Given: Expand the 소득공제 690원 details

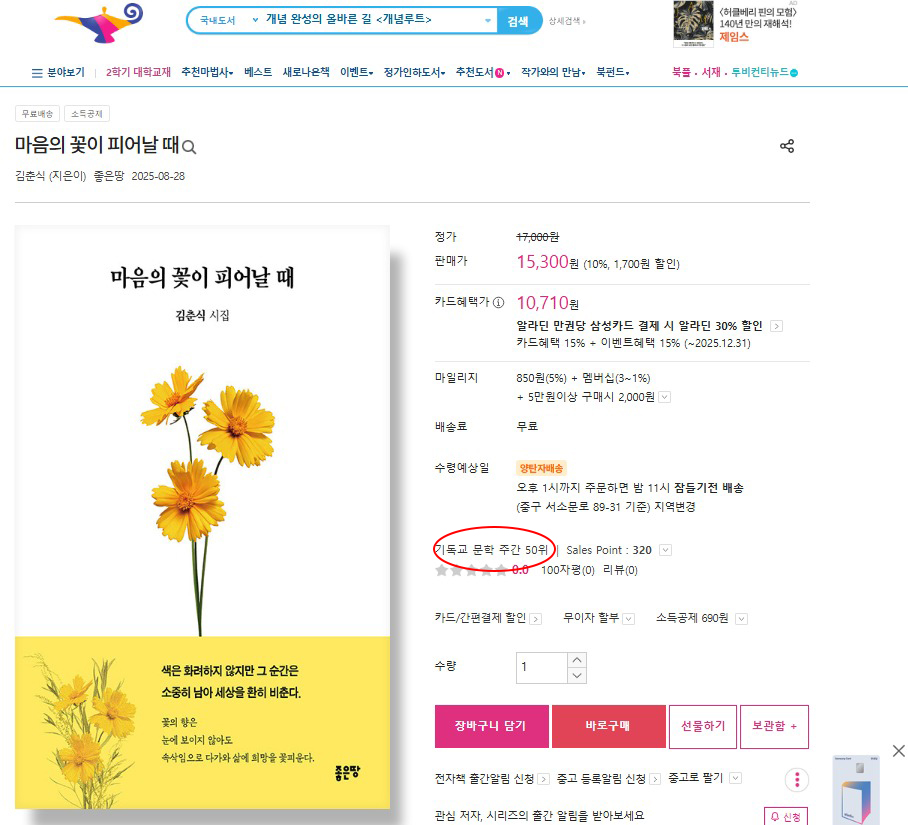Looking at the screenshot, I should point(741,619).
